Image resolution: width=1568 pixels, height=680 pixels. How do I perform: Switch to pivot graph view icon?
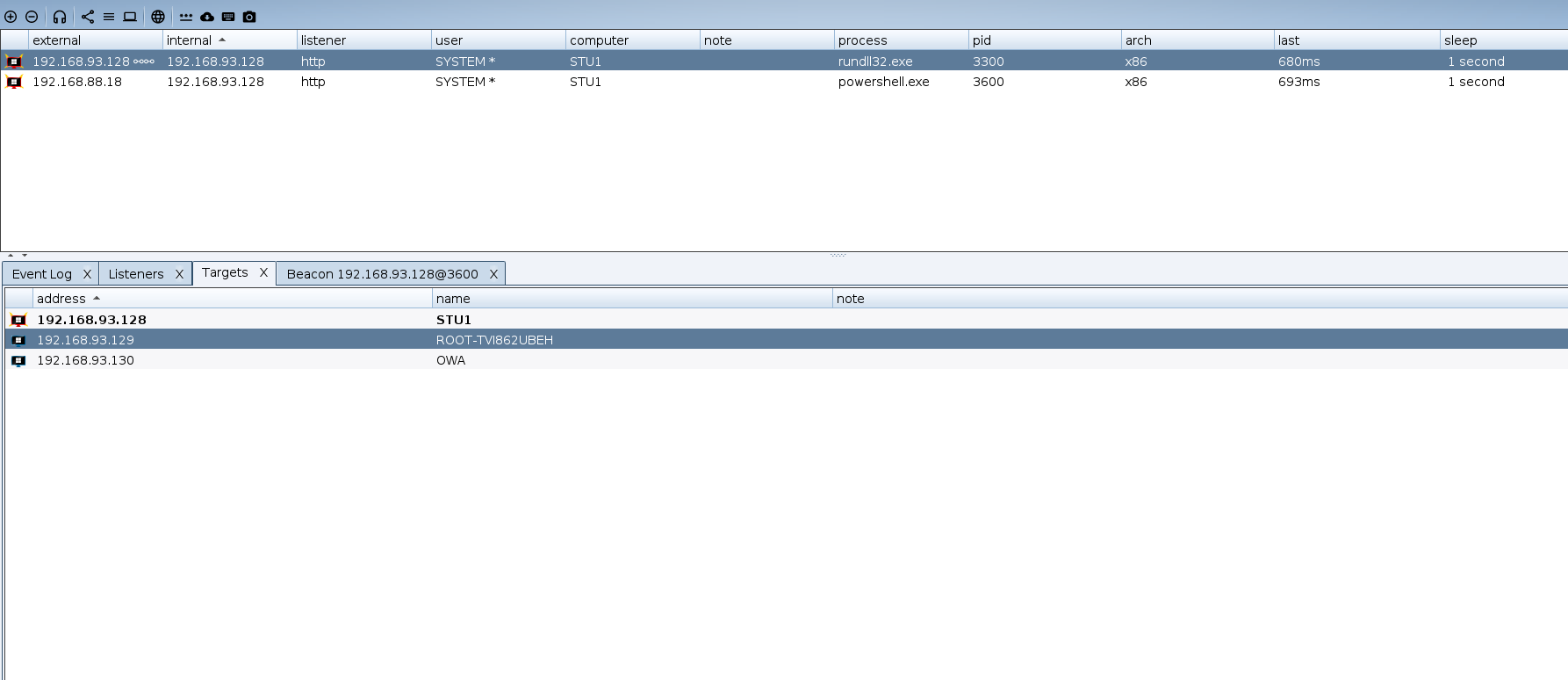pyautogui.click(x=88, y=17)
